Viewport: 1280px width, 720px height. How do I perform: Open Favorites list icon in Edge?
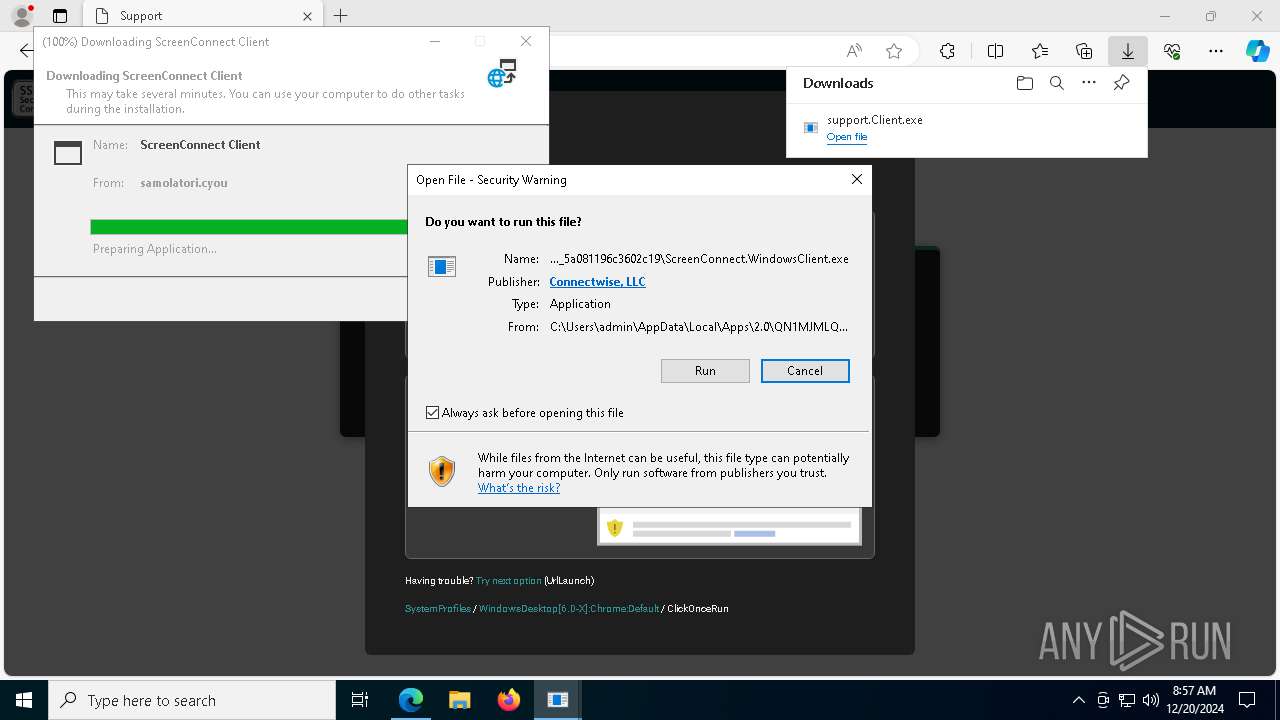pyautogui.click(x=1040, y=51)
